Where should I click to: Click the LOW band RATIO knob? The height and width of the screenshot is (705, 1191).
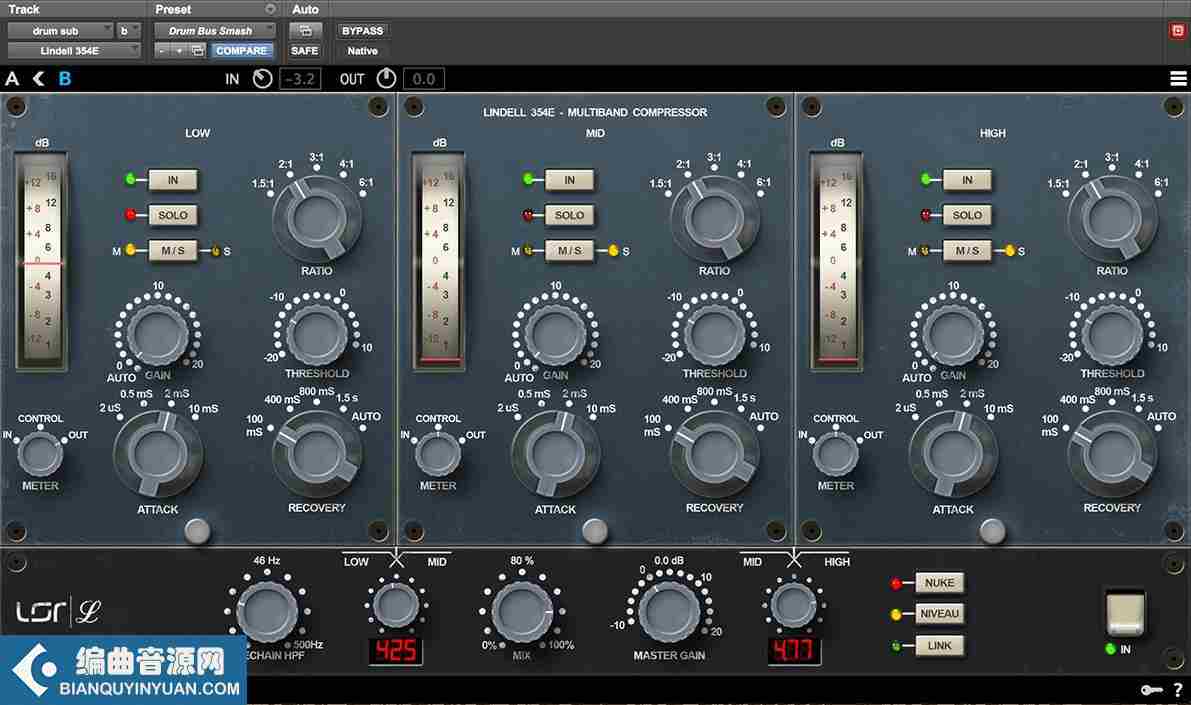pos(316,217)
